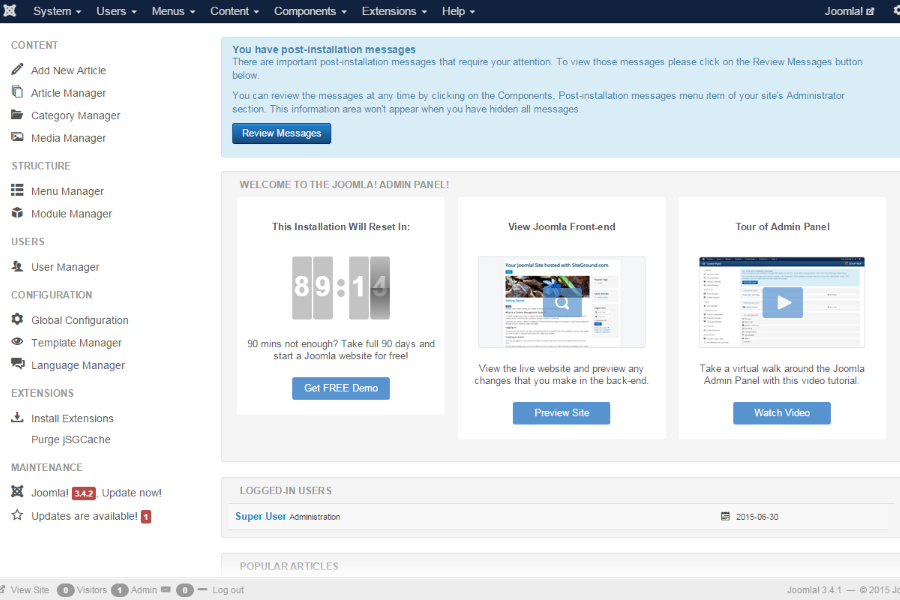Expand the Content dropdown menu

(x=234, y=11)
